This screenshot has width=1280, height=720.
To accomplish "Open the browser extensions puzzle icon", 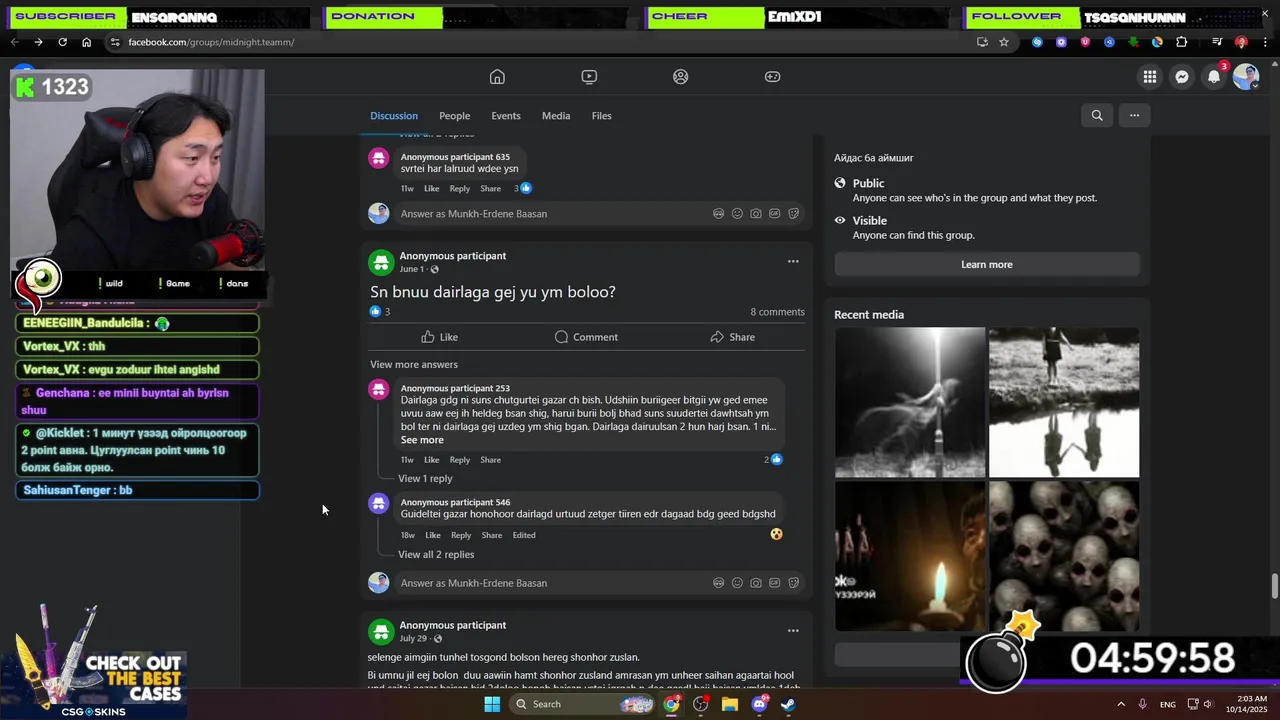I will click(x=1181, y=42).
